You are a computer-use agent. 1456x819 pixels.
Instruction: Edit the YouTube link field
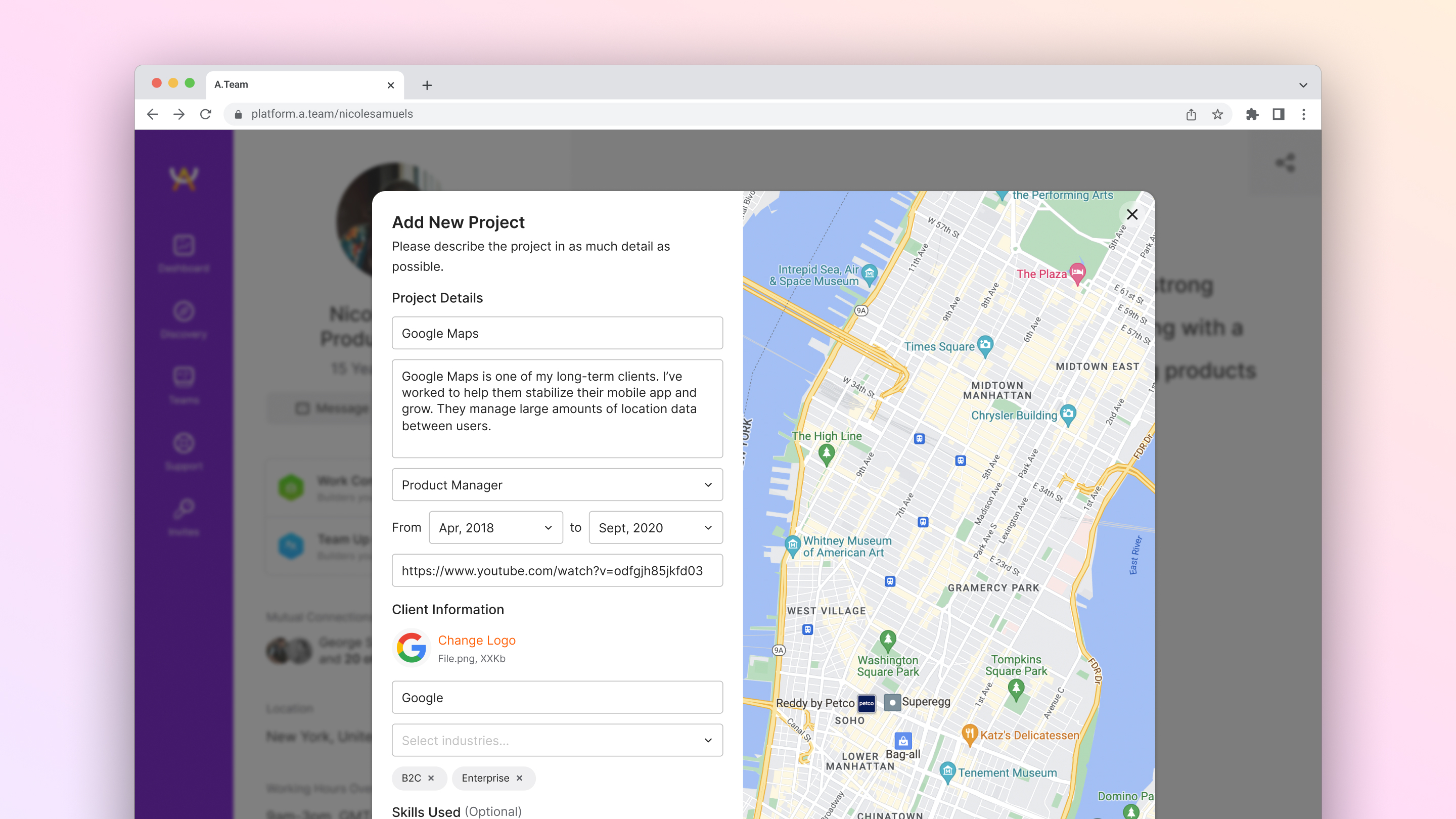[557, 570]
